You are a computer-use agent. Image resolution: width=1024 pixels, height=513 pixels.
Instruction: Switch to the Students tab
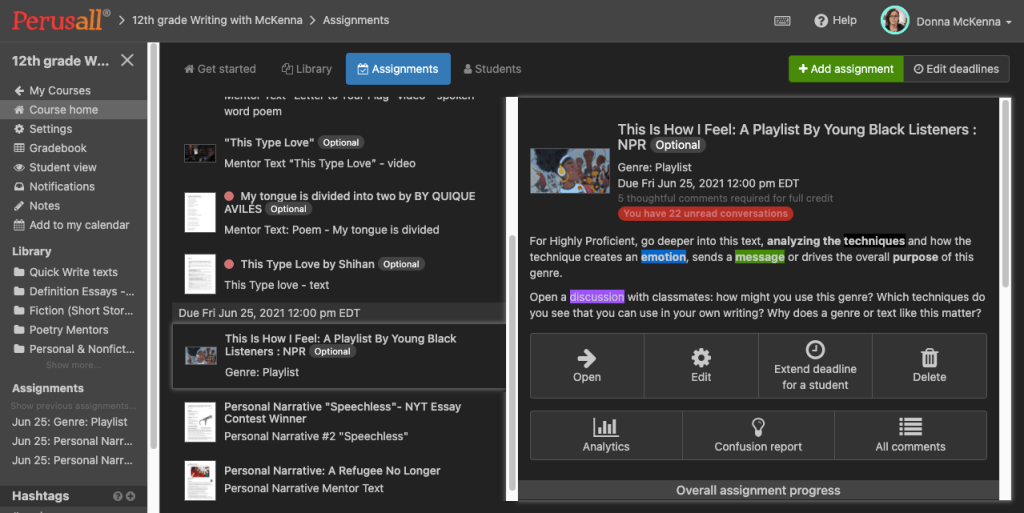[492, 69]
